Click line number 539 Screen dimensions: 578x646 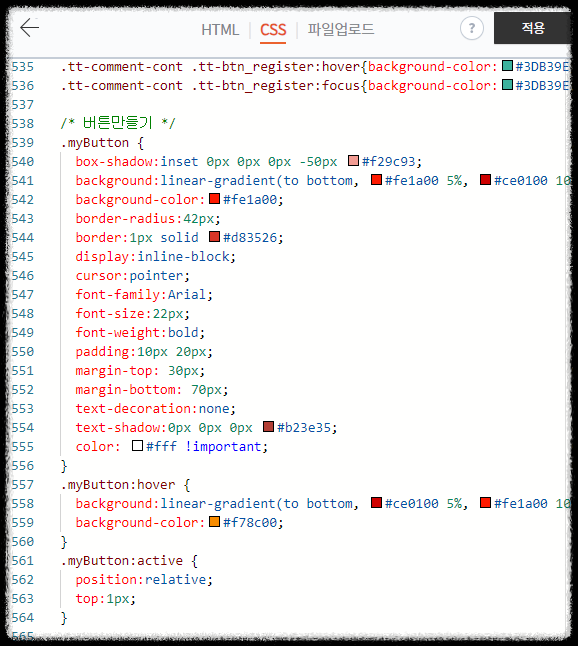[x=23, y=143]
